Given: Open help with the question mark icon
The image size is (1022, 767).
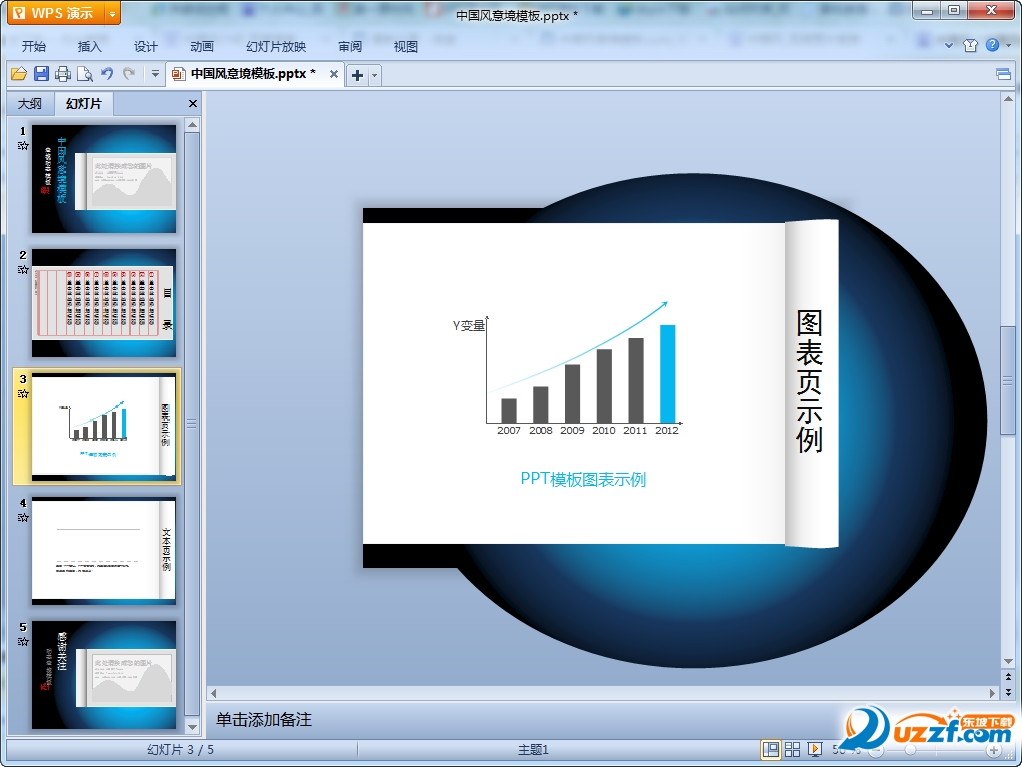Looking at the screenshot, I should coord(992,45).
